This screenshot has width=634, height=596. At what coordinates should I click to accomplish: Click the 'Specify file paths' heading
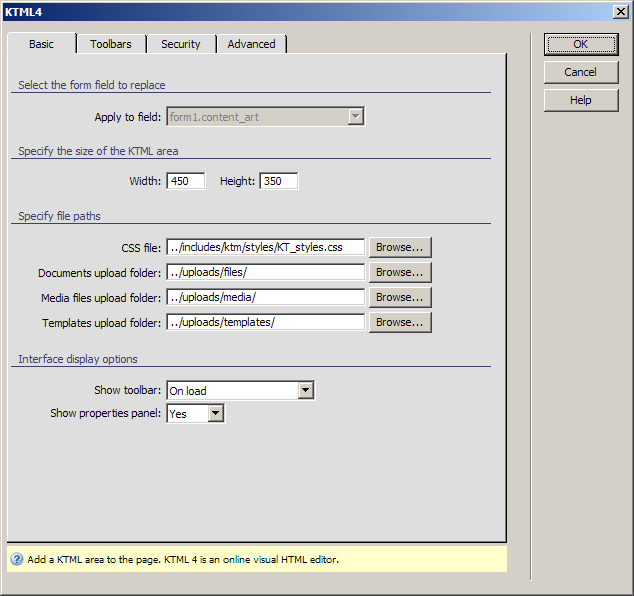tap(59, 216)
